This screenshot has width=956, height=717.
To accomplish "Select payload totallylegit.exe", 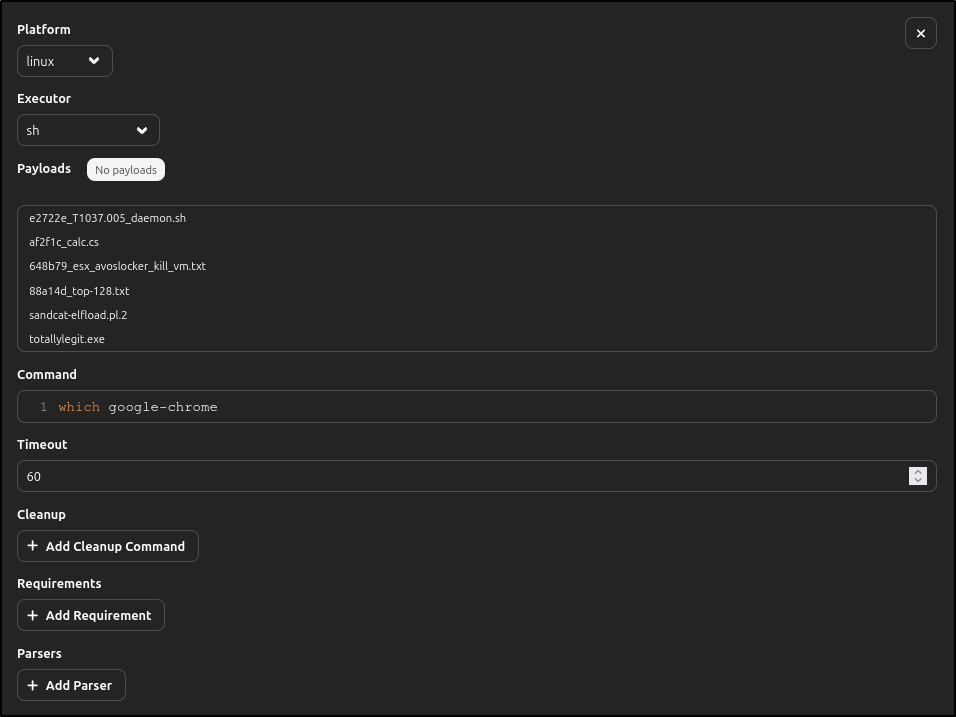I will pyautogui.click(x=66, y=339).
